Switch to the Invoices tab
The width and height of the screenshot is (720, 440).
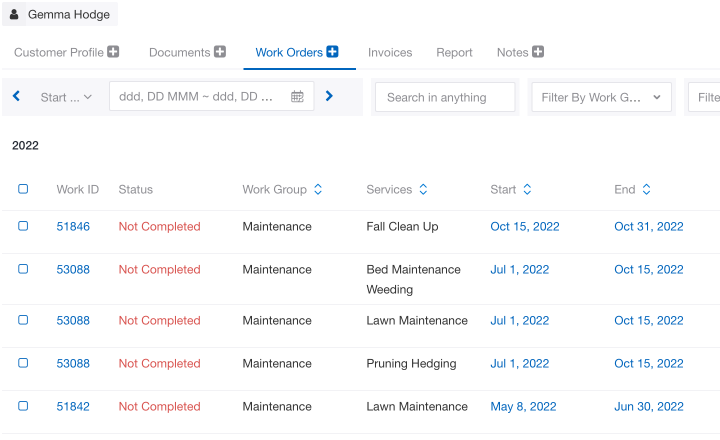click(390, 52)
